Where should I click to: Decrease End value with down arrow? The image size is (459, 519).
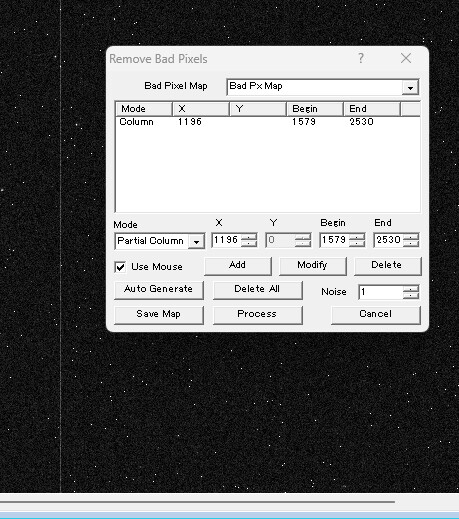411,243
